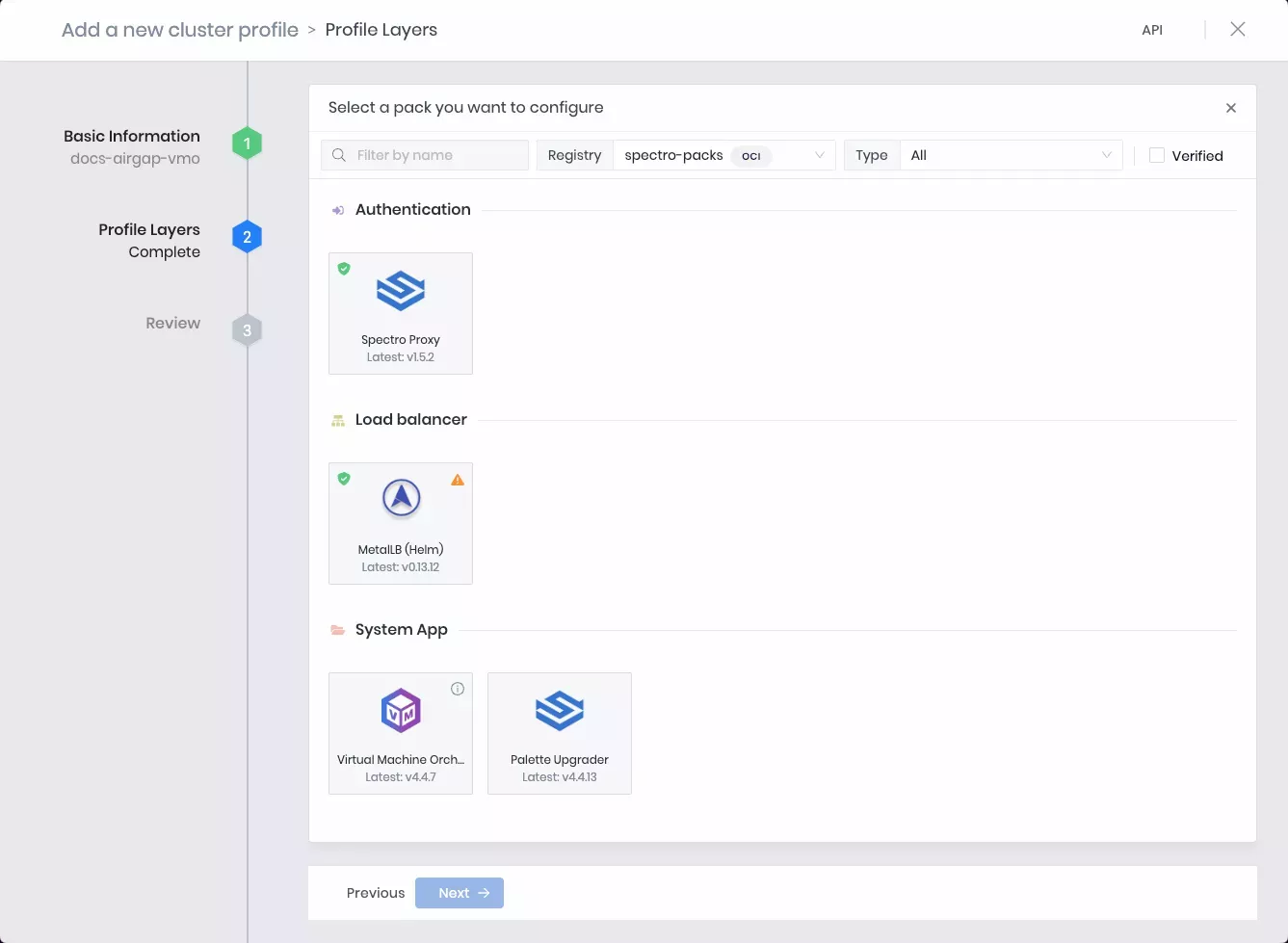
Task: Select the Spectro Proxy authentication pack
Action: [400, 313]
